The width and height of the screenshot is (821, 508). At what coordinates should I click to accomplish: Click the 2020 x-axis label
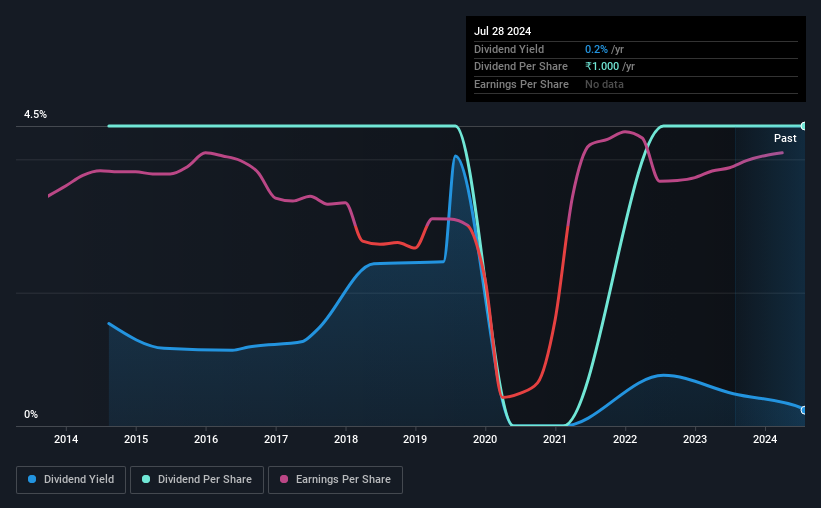(x=485, y=439)
